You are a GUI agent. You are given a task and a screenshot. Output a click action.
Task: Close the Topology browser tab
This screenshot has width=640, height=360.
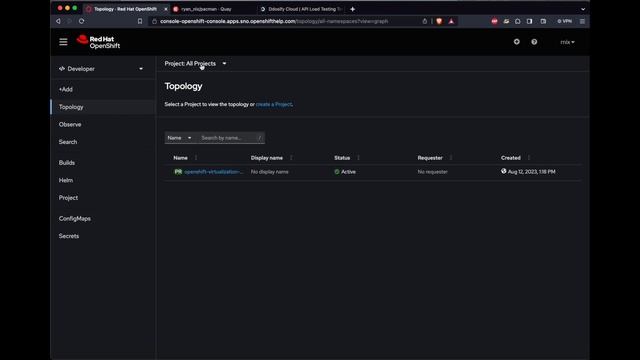166,9
